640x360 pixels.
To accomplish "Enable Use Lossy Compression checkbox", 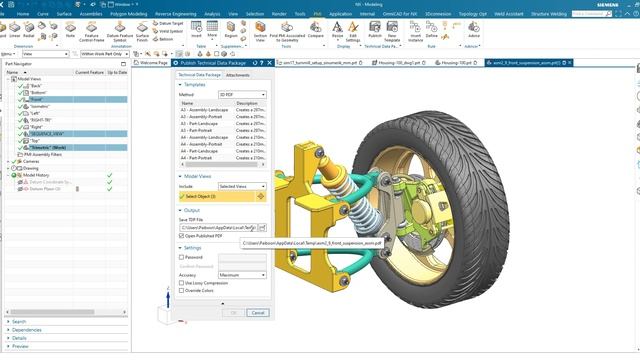I will [182, 283].
